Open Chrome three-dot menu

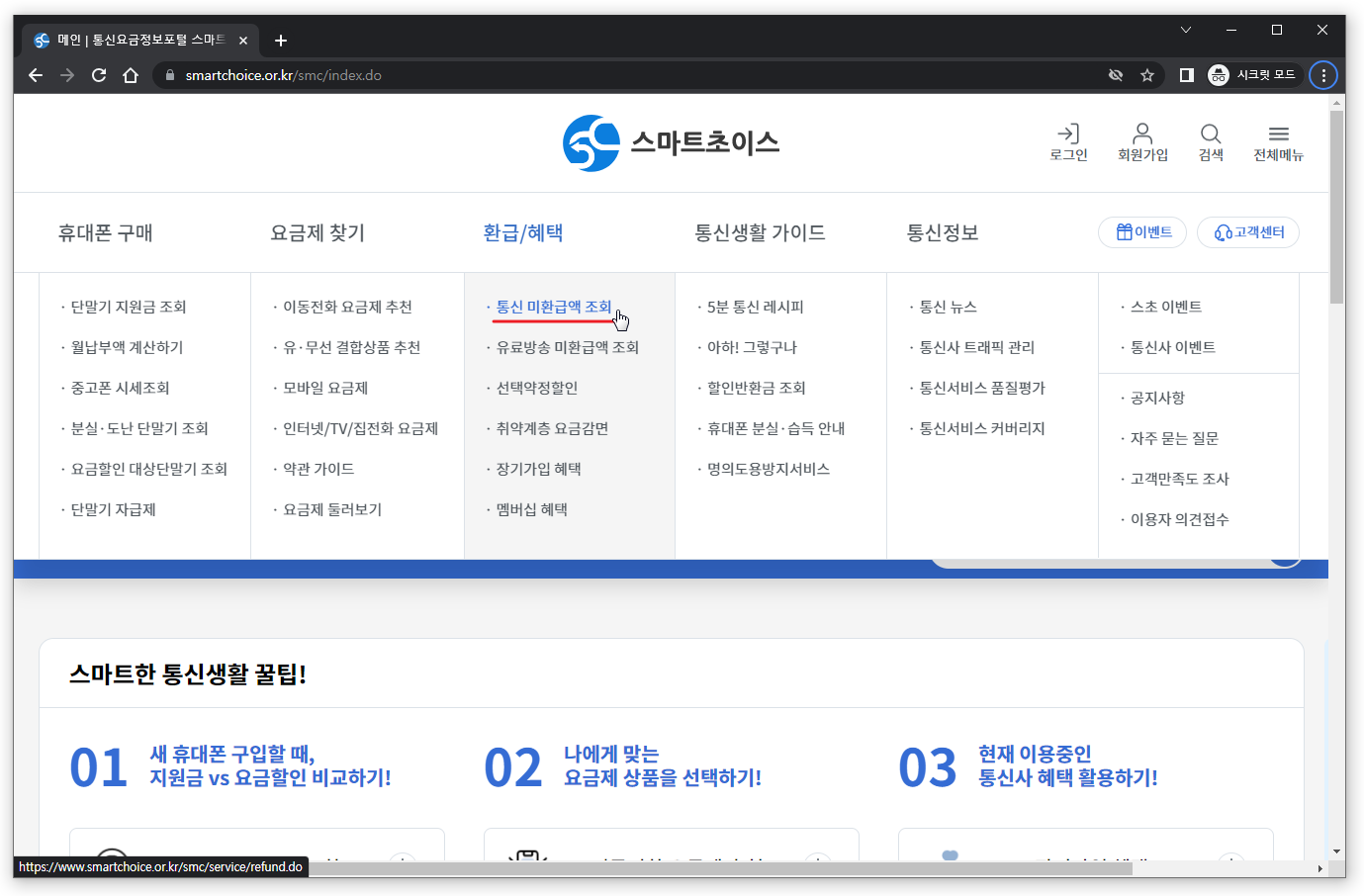[1323, 75]
